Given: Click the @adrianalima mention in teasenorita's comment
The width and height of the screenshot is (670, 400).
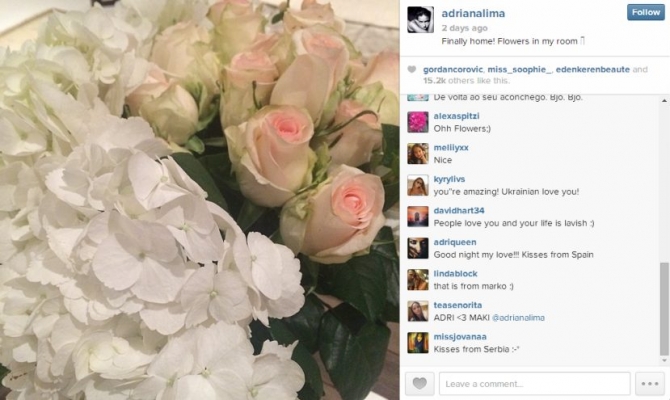Looking at the screenshot, I should tap(518, 318).
